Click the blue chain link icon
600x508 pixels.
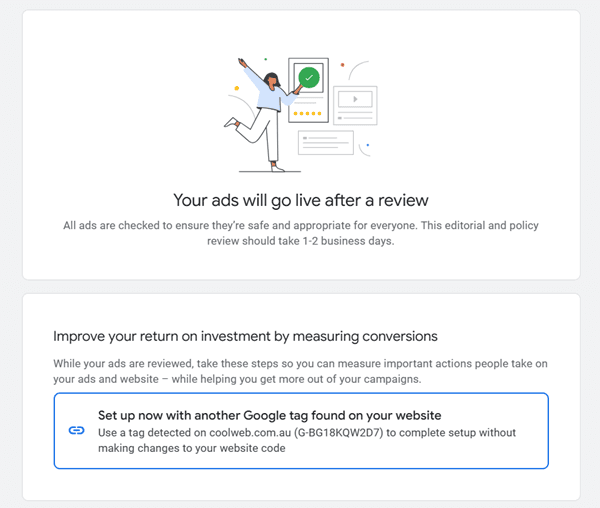click(76, 430)
